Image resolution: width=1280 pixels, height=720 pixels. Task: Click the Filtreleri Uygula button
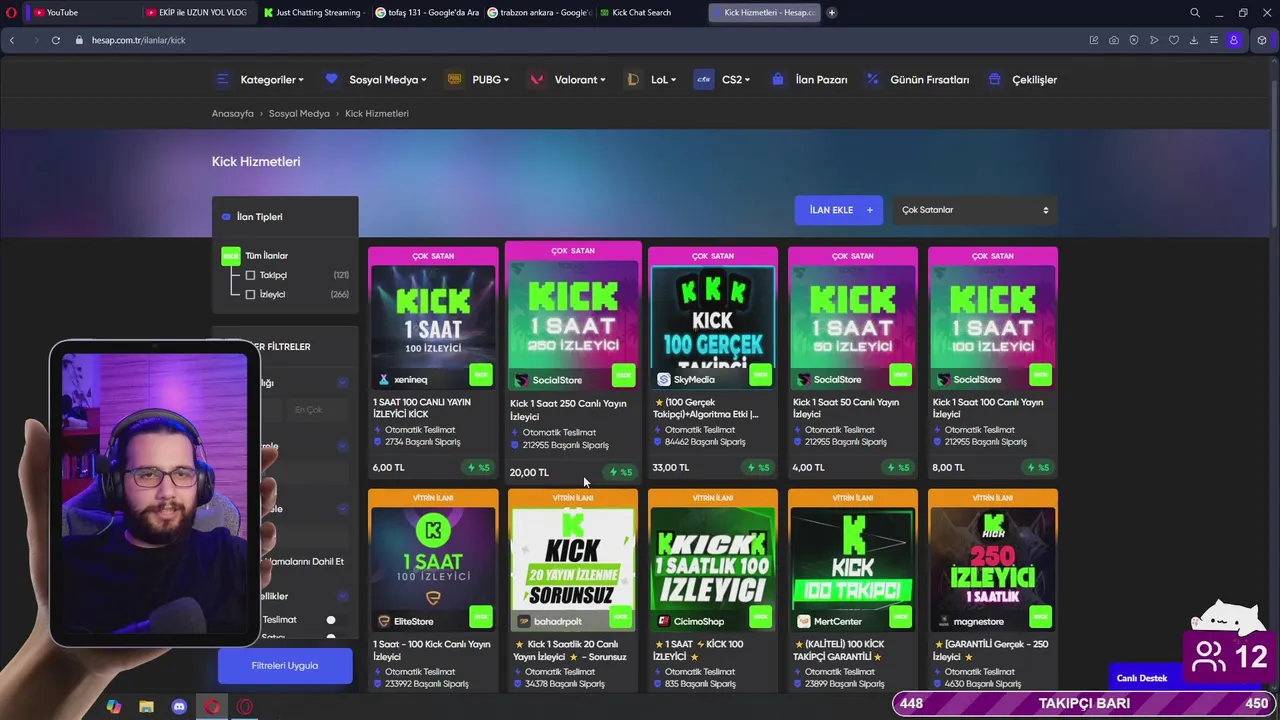(x=285, y=666)
